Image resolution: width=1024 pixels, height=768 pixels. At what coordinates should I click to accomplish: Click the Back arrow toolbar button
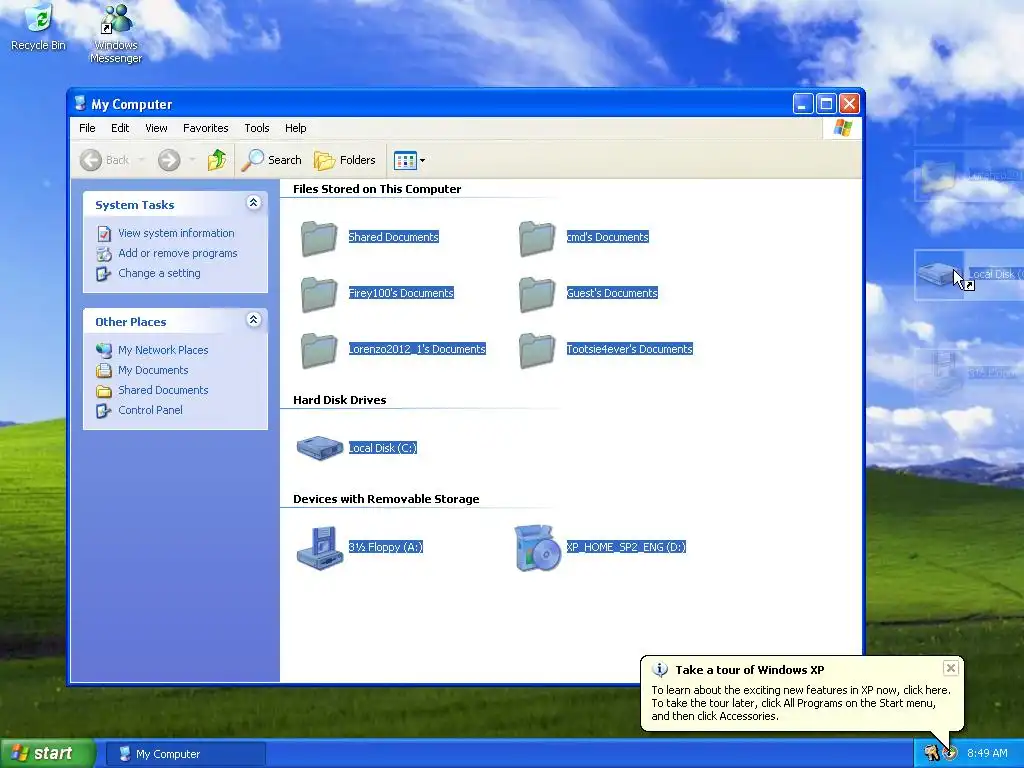click(105, 160)
